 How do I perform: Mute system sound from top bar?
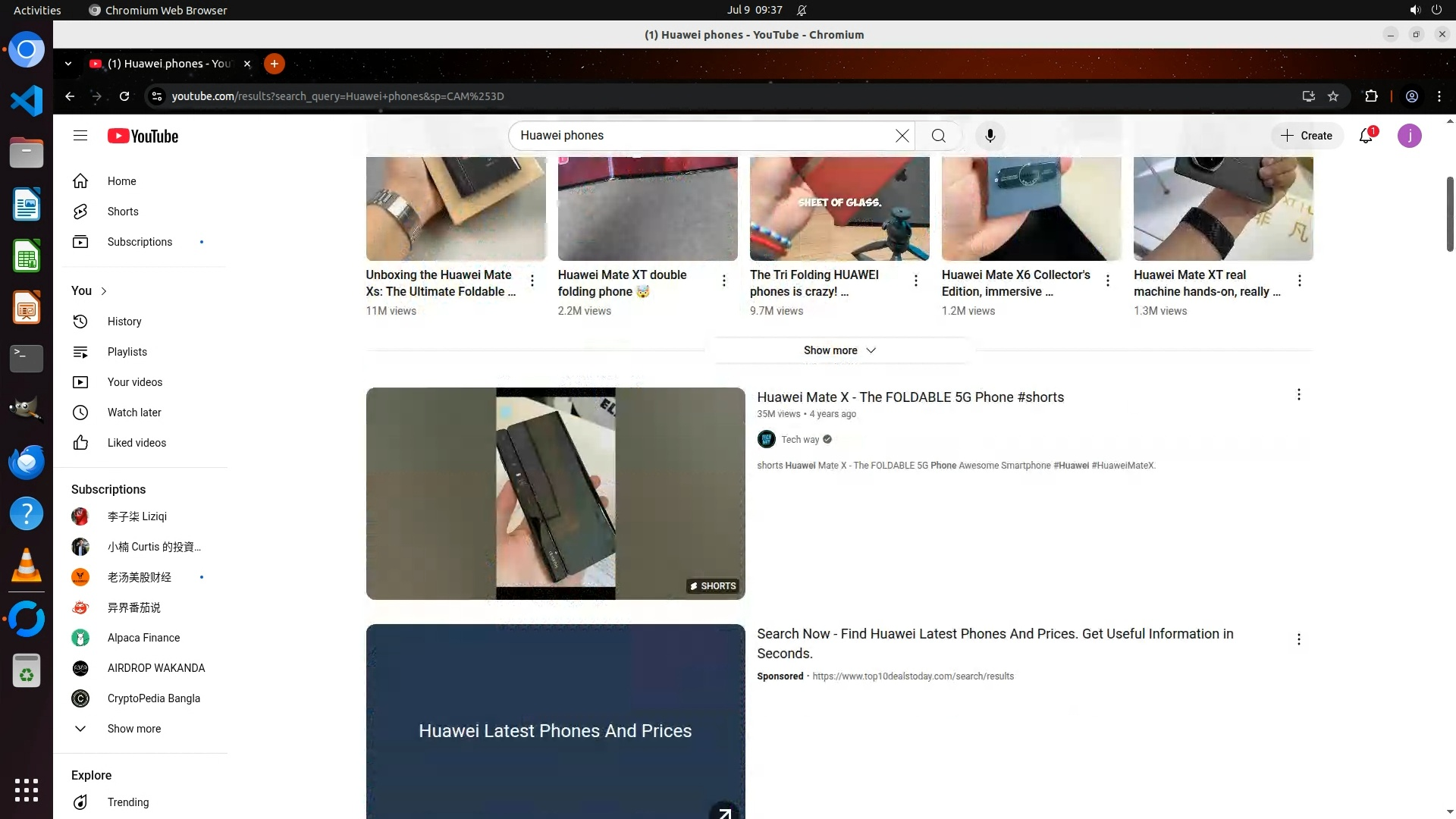coord(1414,10)
